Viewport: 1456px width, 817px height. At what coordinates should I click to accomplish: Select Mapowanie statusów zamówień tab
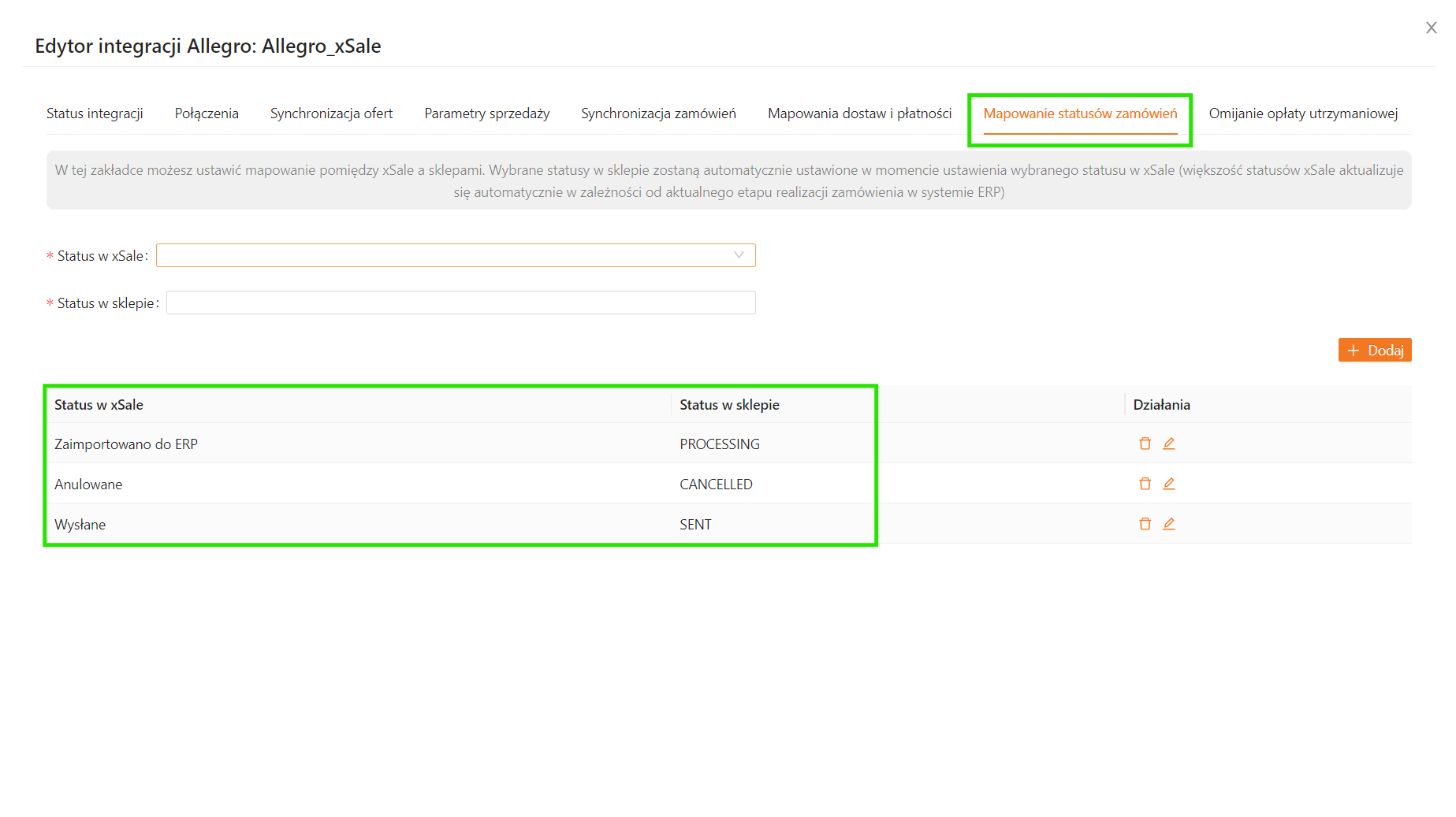coord(1080,113)
